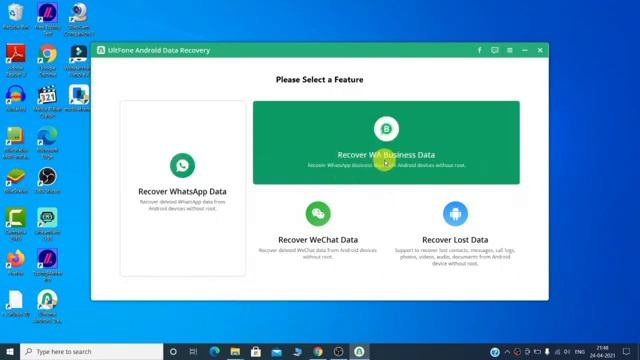Click the taskbar search box
Image resolution: width=640 pixels, height=360 pixels.
[91, 351]
